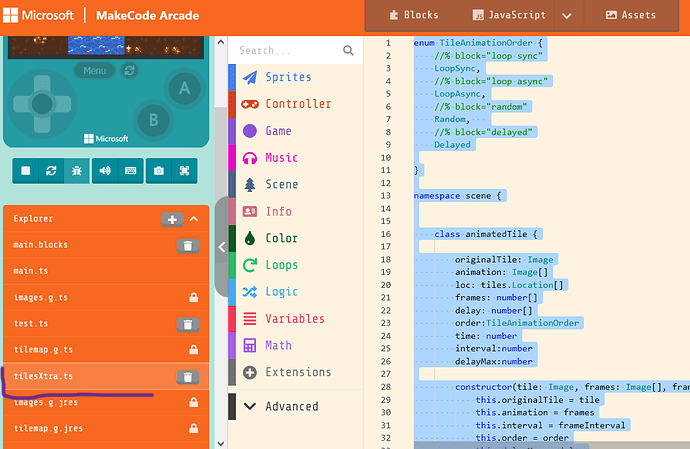Open tilemap.g.jres file
Image resolution: width=690 pixels, height=449 pixels.
click(106, 428)
